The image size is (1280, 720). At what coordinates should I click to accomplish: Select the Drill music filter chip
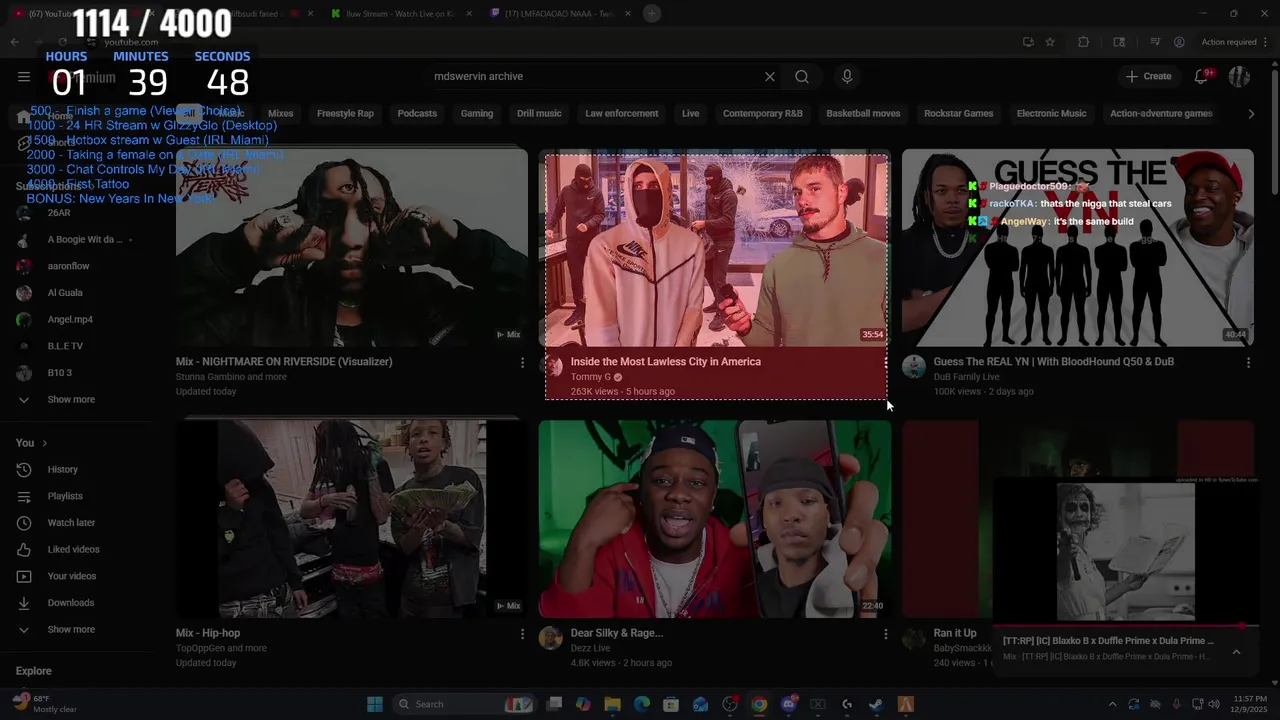(539, 114)
